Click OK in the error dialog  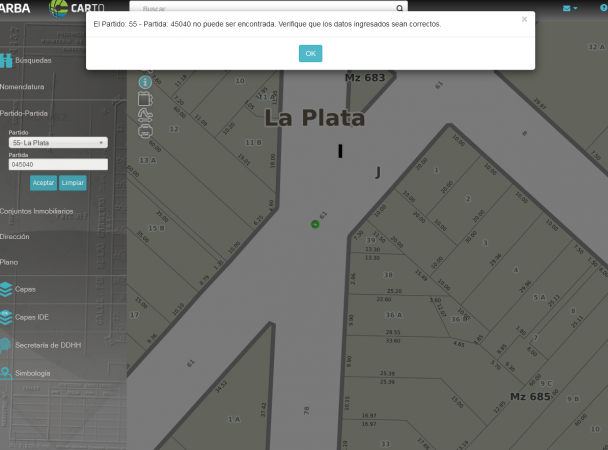[x=310, y=53]
